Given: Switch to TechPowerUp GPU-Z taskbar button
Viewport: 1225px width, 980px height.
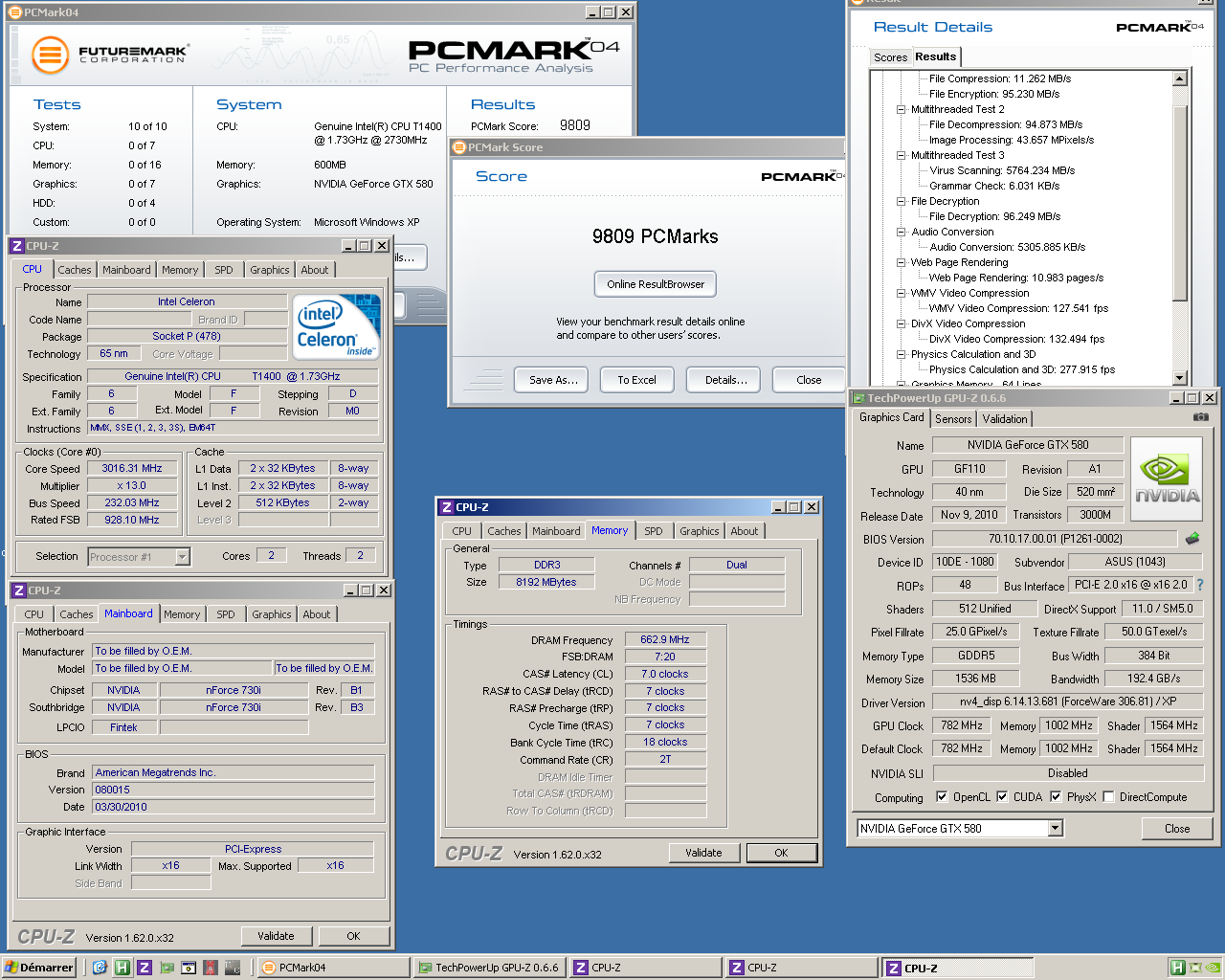Looking at the screenshot, I should [490, 968].
